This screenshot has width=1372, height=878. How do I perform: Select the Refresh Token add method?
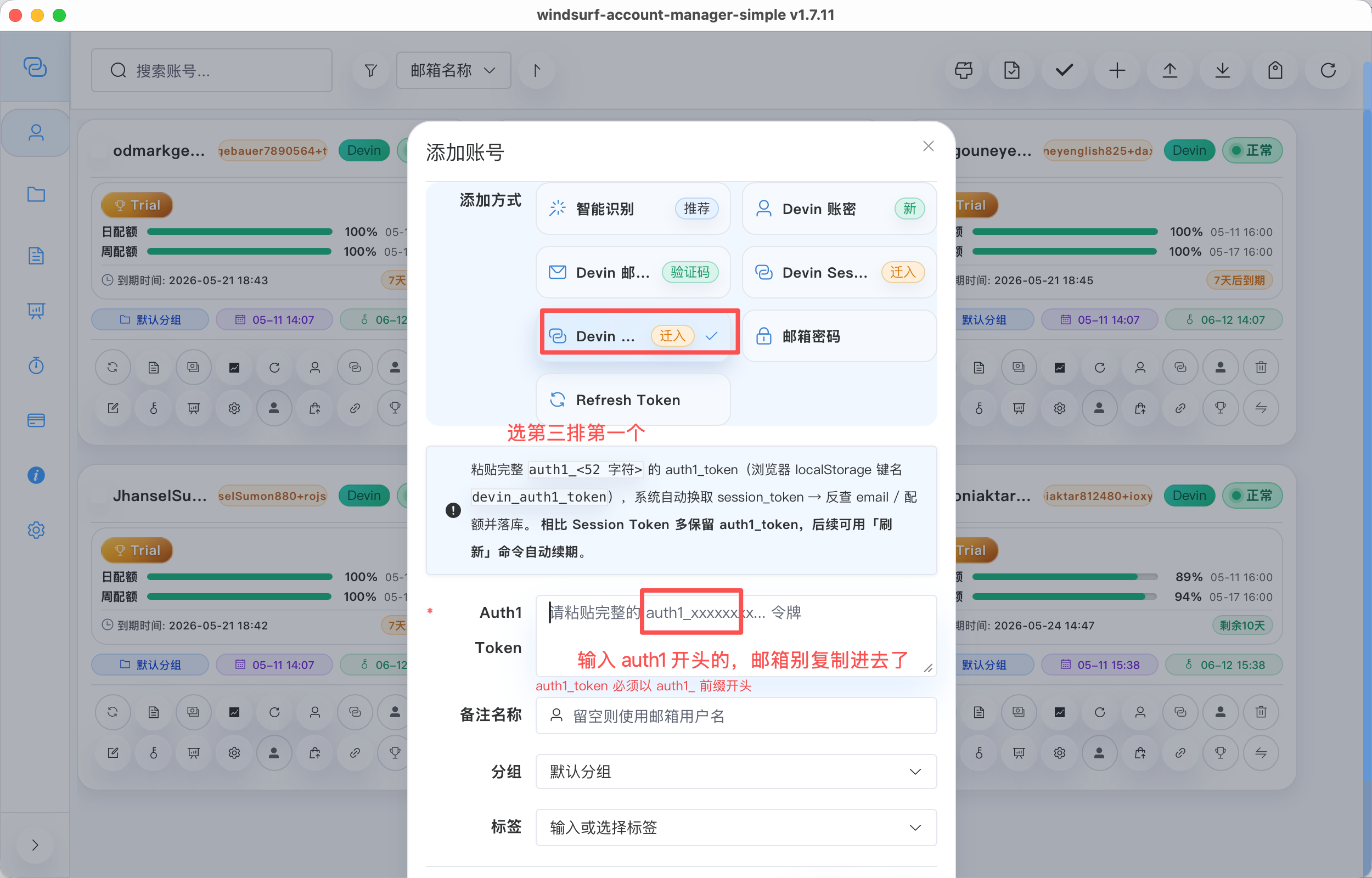point(633,399)
